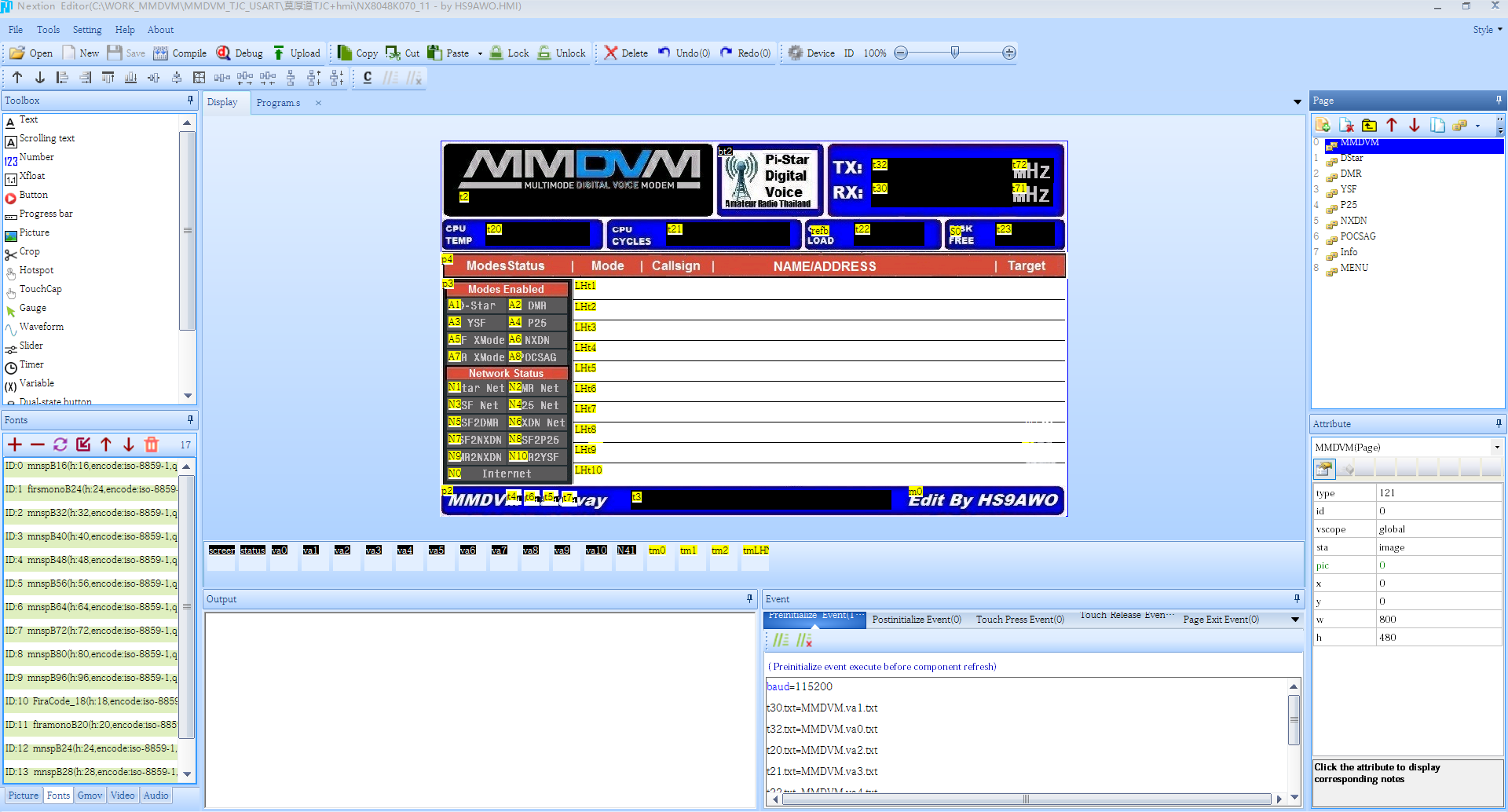
Task: Switch to the Picture resource tab
Action: click(x=23, y=796)
